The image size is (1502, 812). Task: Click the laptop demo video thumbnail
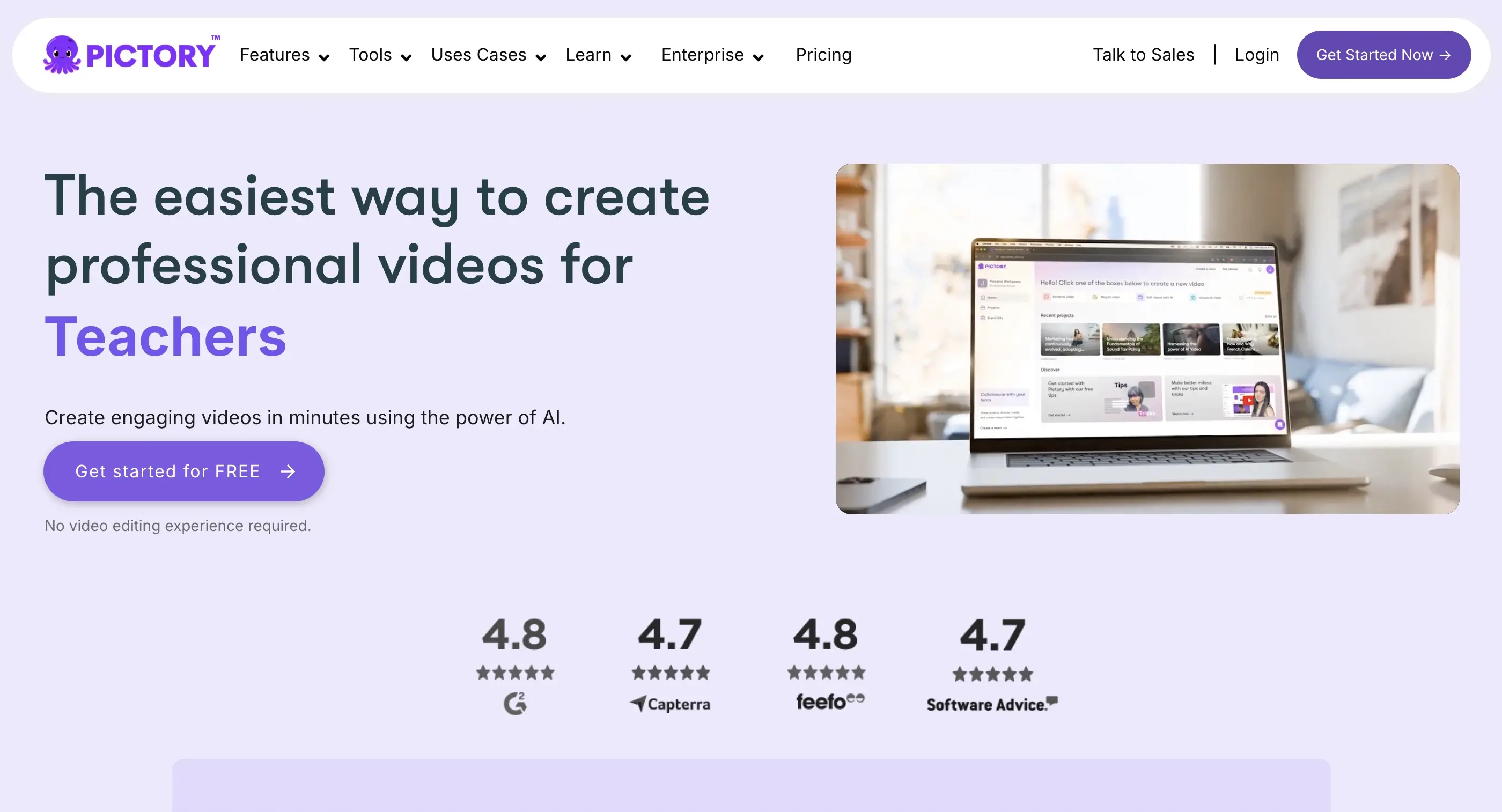(1147, 338)
